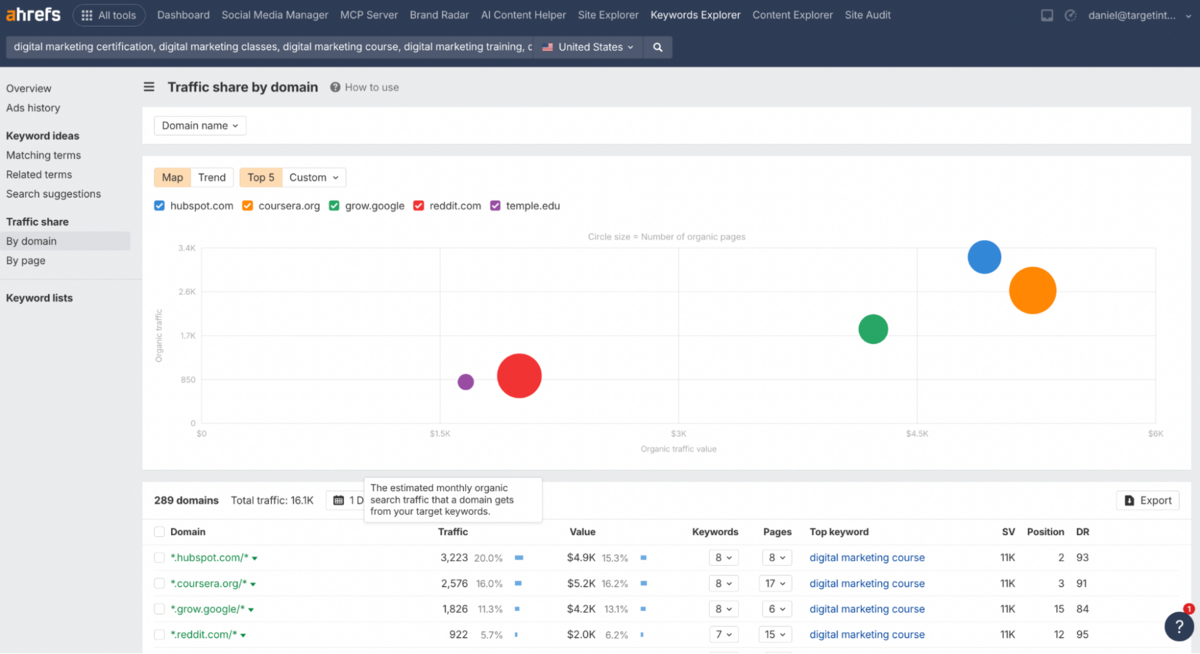Click the How to use link
The height and width of the screenshot is (654, 1200).
[372, 87]
